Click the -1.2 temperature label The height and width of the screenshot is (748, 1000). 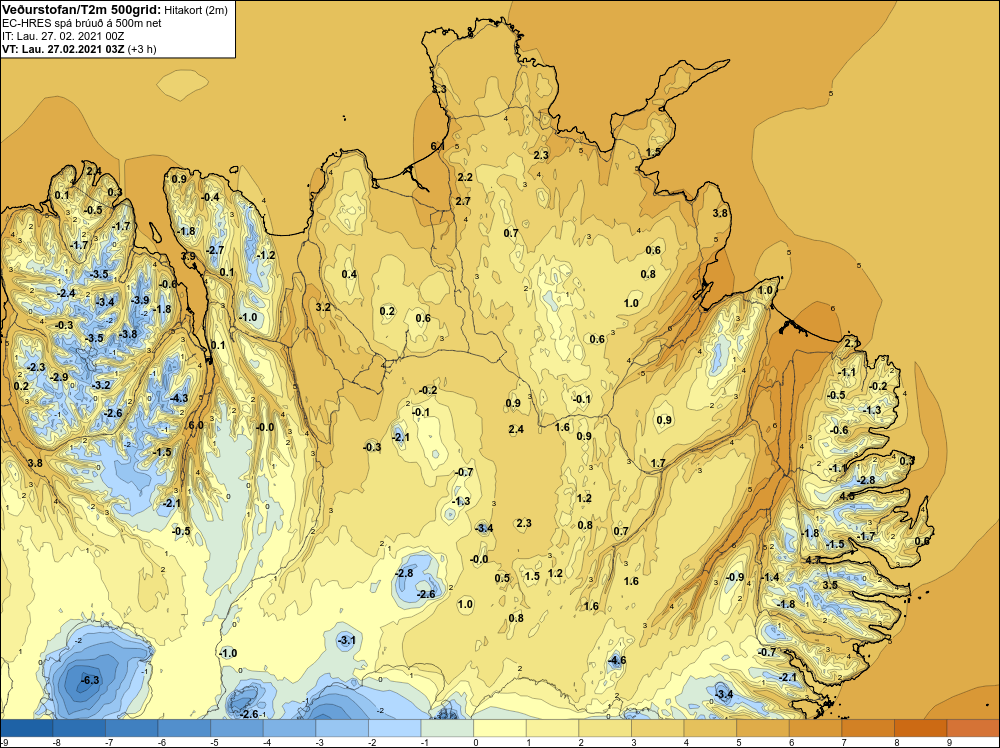265,255
